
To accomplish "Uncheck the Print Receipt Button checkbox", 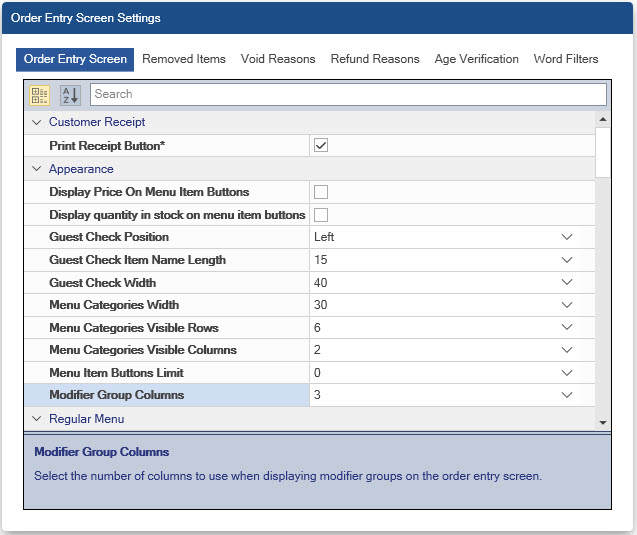I will 321,145.
